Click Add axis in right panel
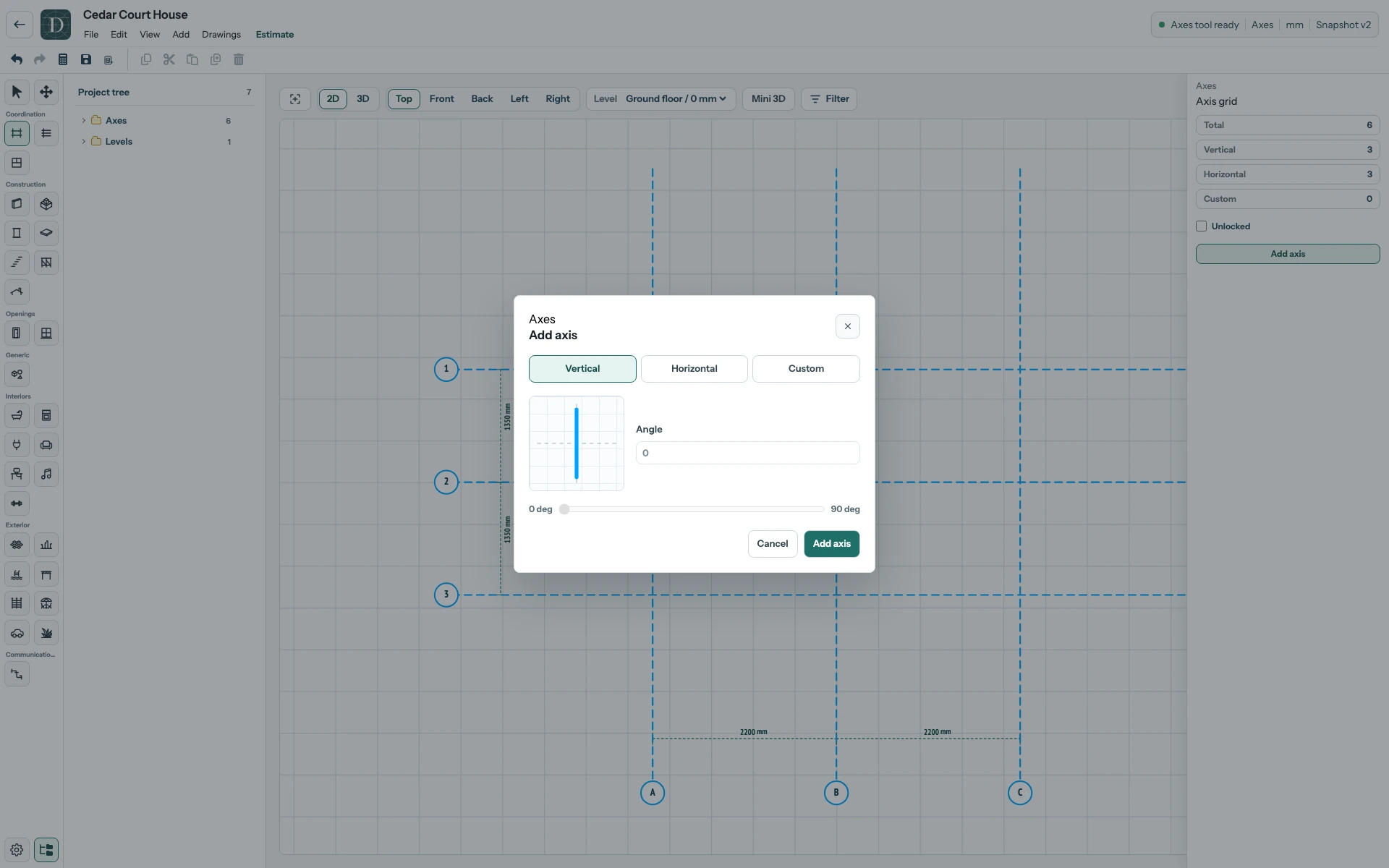The height and width of the screenshot is (868, 1389). pos(1288,254)
